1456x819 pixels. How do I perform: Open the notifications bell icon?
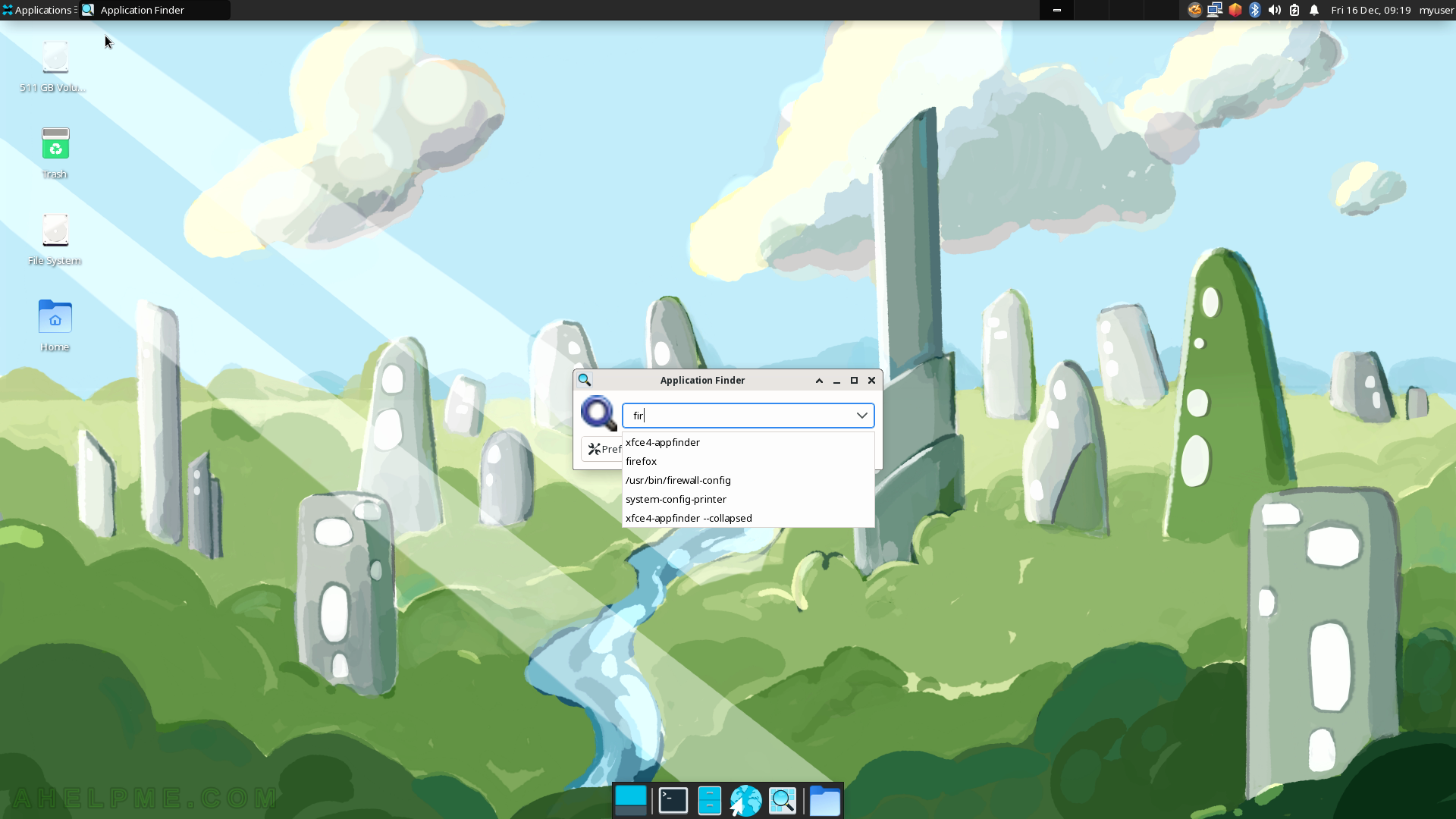click(1314, 10)
